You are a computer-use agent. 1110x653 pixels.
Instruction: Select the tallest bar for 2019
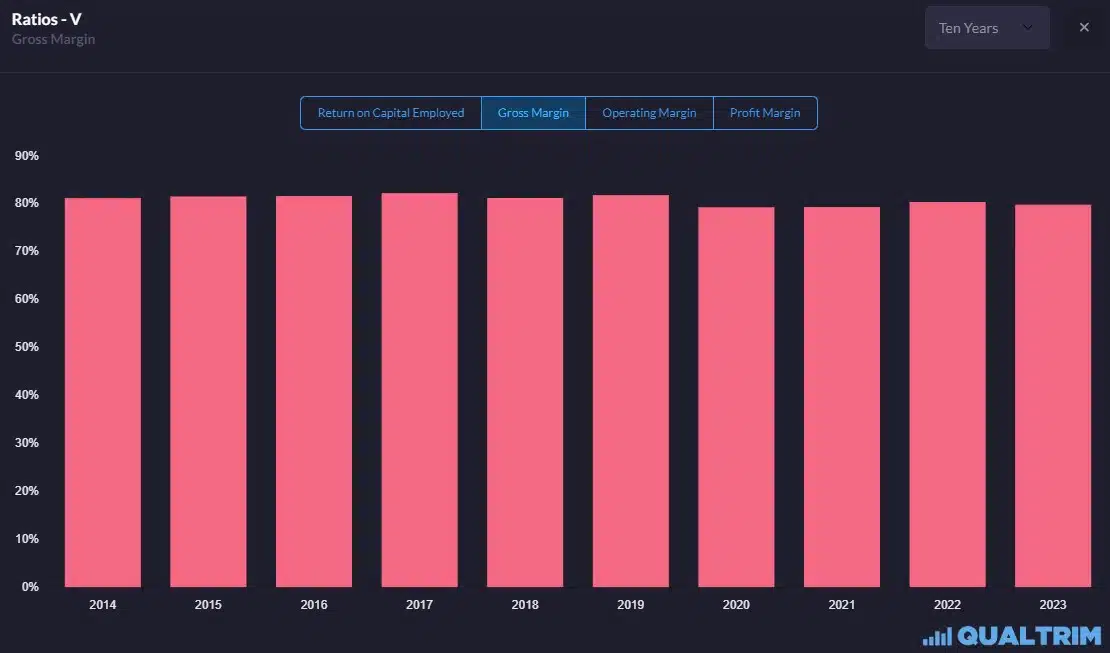[x=630, y=390]
